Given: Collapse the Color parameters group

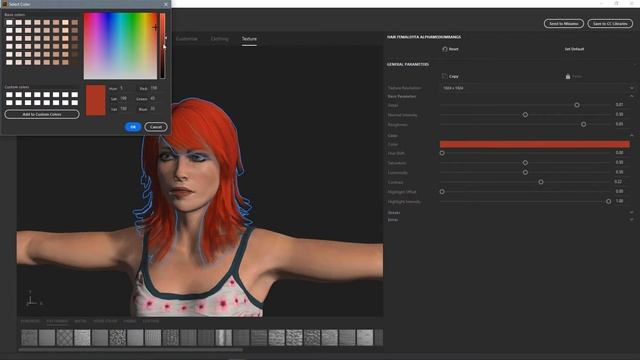Looking at the screenshot, I should click(632, 136).
